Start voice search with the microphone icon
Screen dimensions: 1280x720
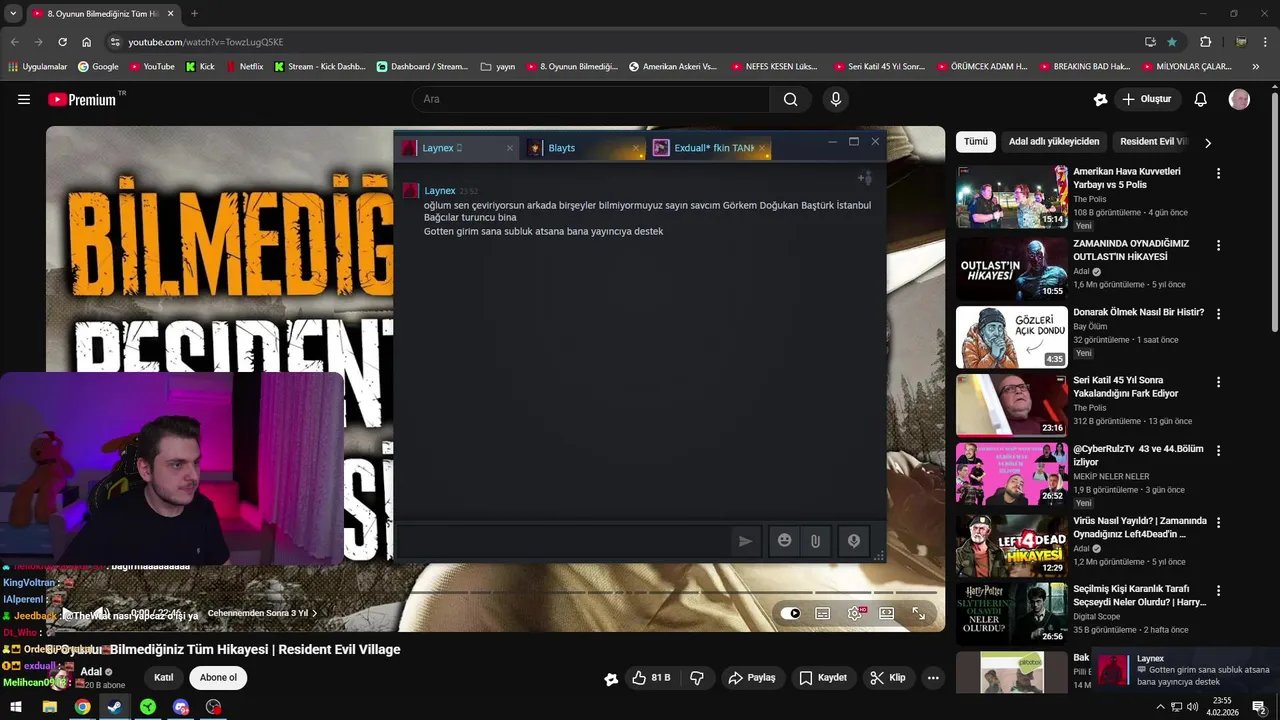click(x=836, y=99)
